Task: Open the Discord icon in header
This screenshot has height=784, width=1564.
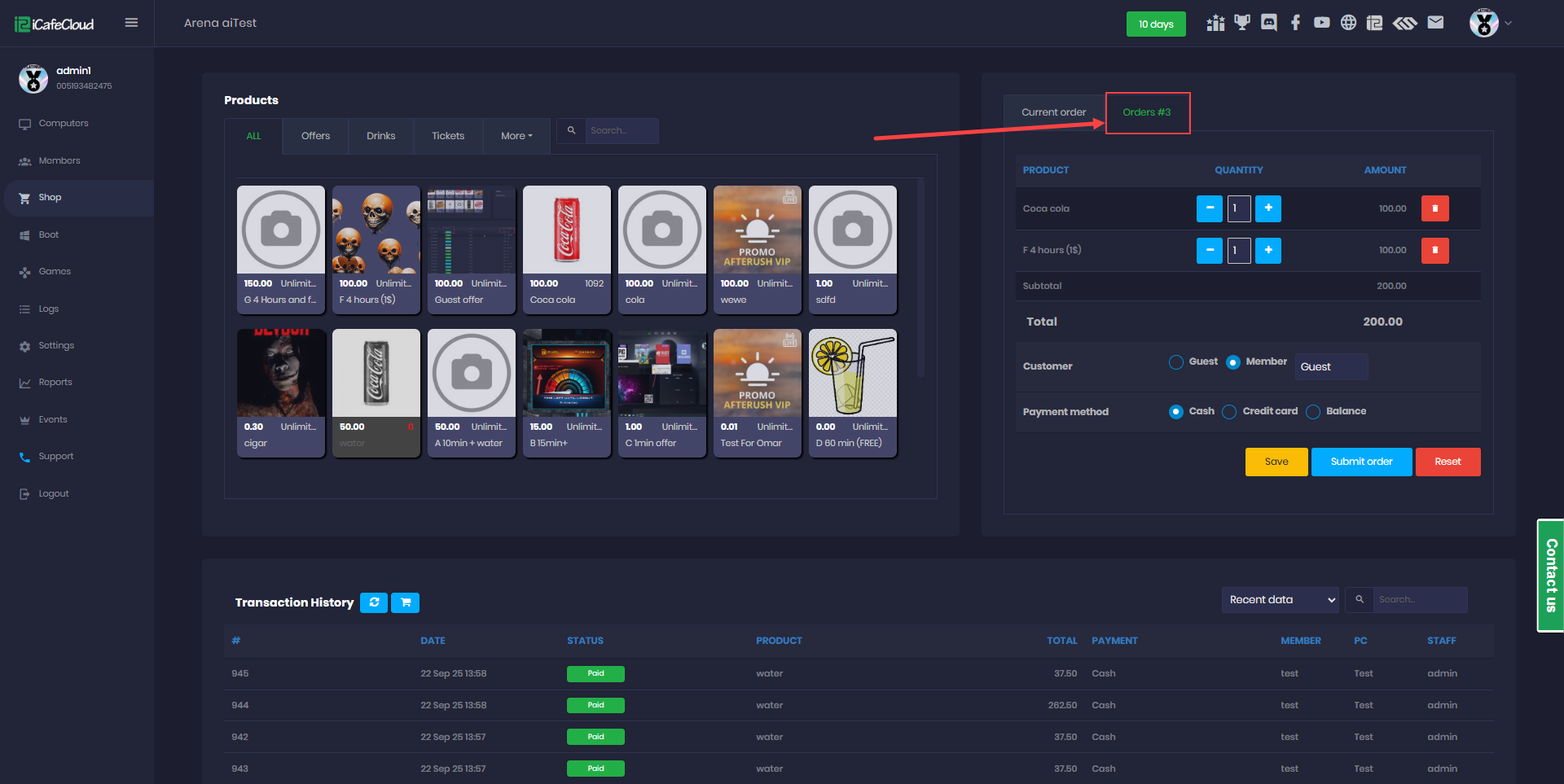Action: pyautogui.click(x=1268, y=23)
